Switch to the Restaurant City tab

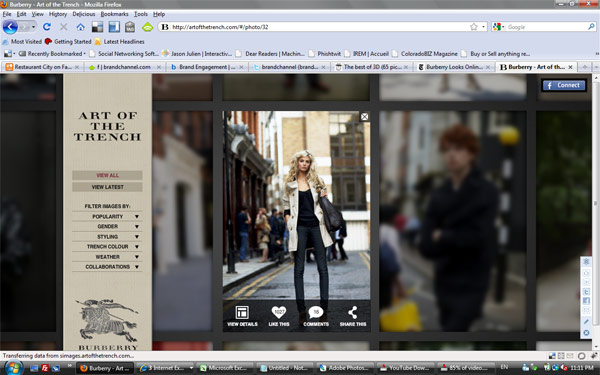point(41,67)
